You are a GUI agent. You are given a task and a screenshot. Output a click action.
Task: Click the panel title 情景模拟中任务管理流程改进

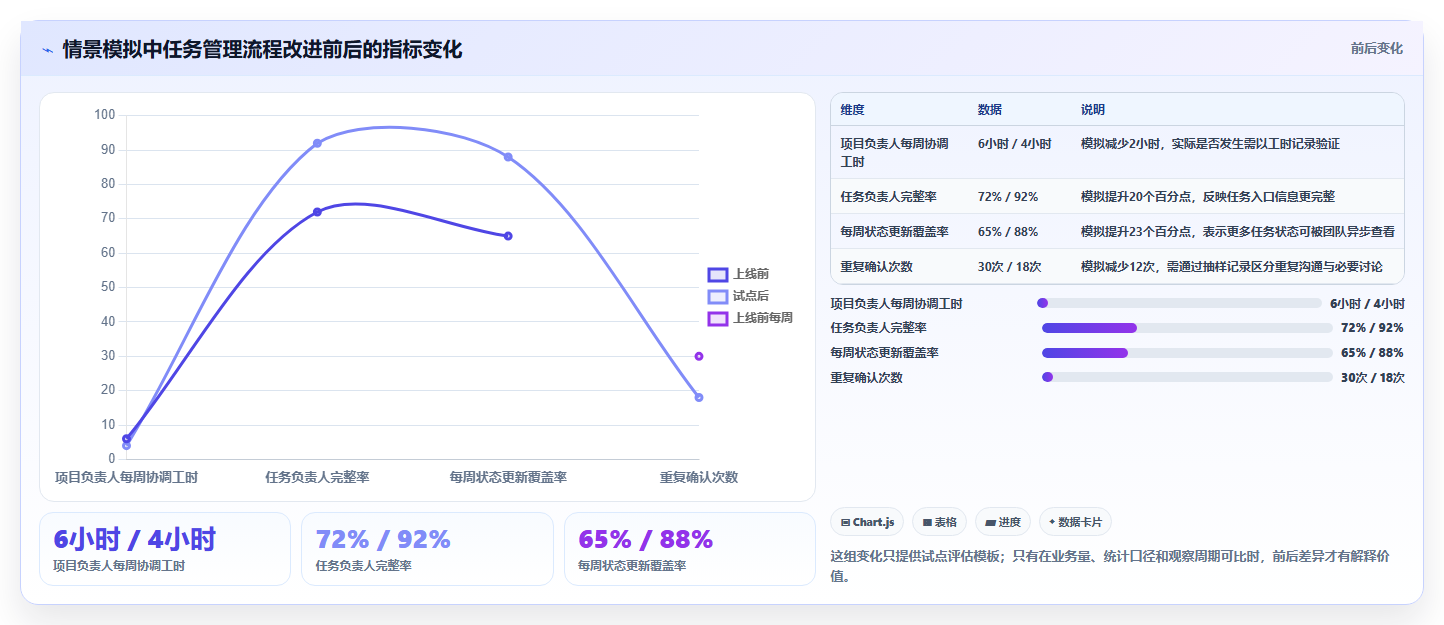262,50
